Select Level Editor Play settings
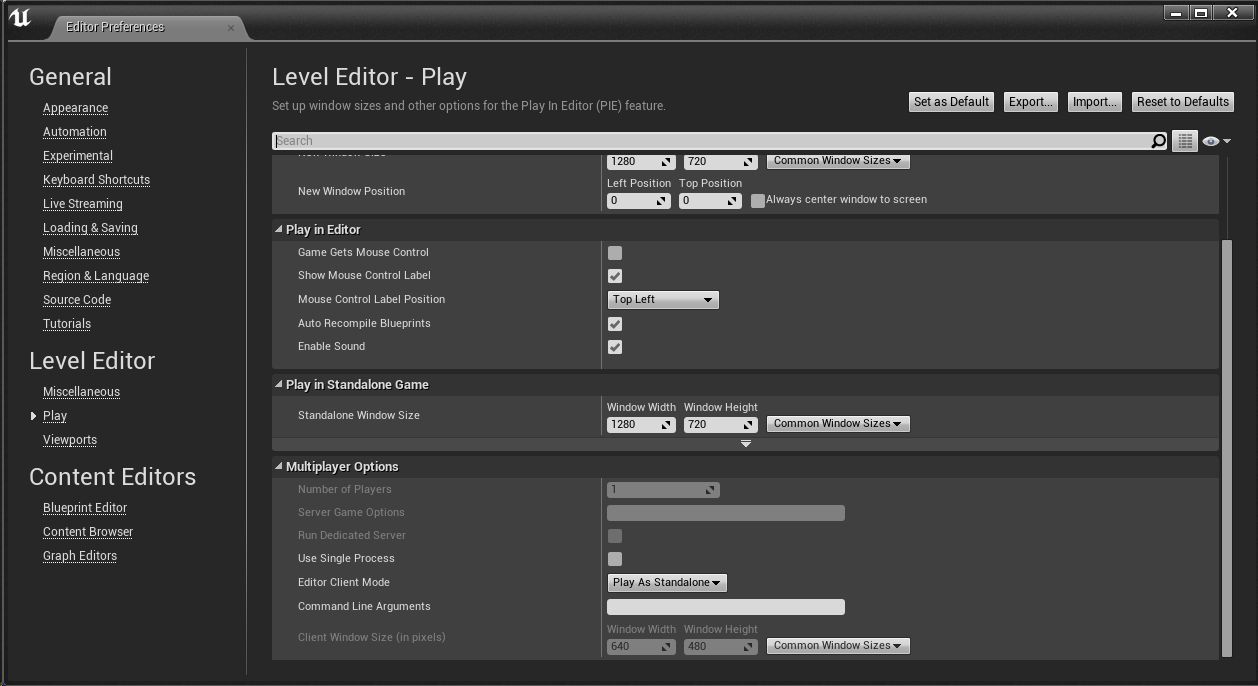 pyautogui.click(x=55, y=416)
